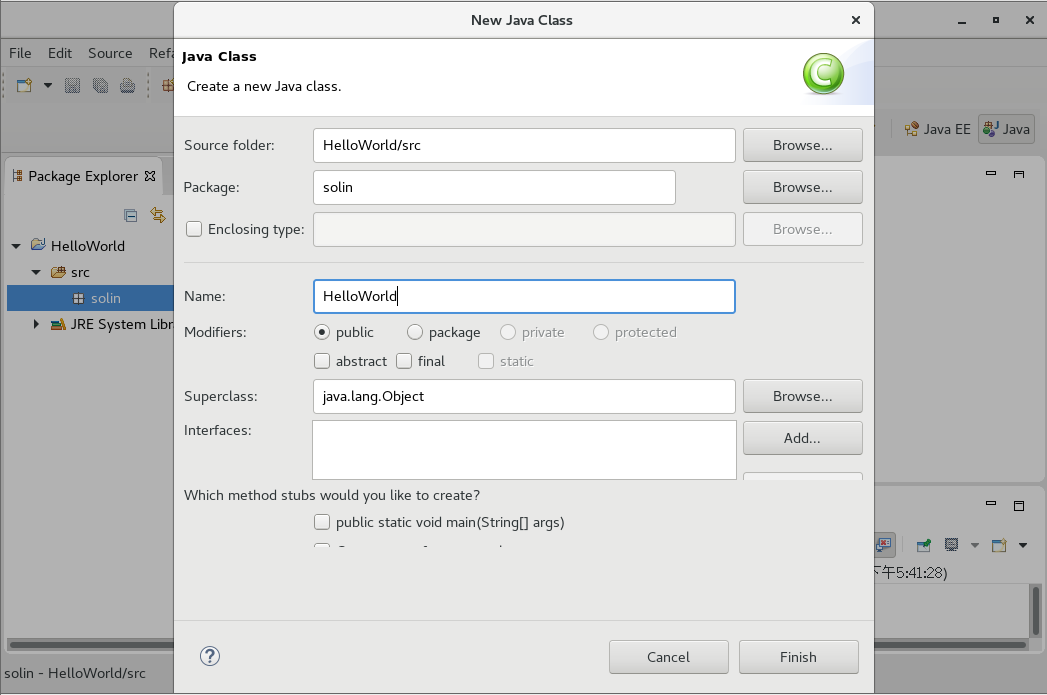This screenshot has height=695, width=1047.
Task: Collapse the HelloWorld project tree node
Action: (x=16, y=246)
